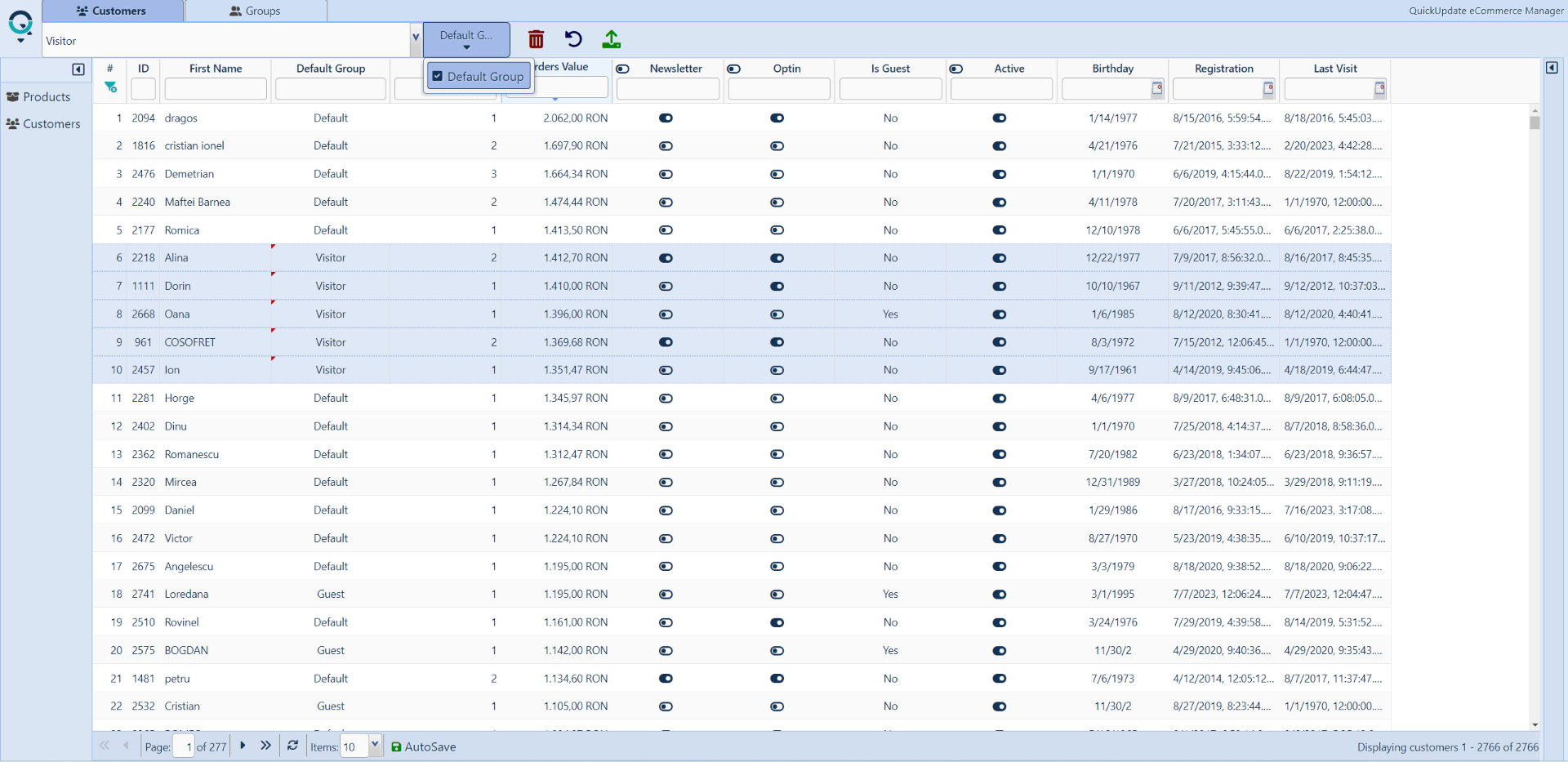Open the Default G... dropdown button
The image size is (1568, 762).
[x=466, y=39]
